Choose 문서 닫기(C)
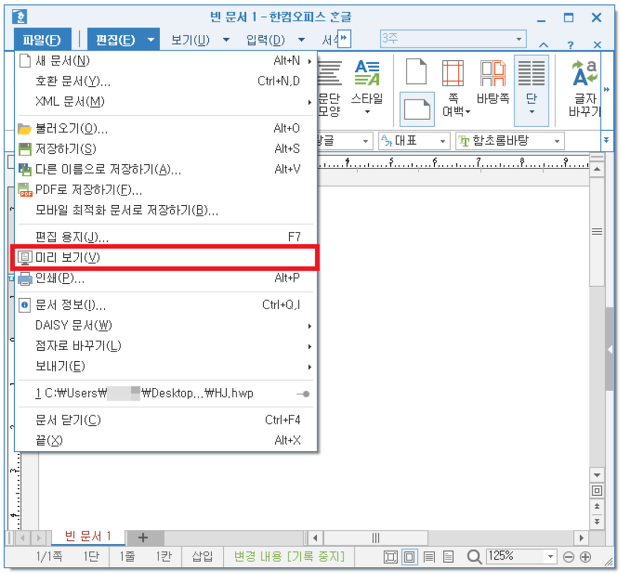Viewport: 620px width, 573px height. [165, 420]
